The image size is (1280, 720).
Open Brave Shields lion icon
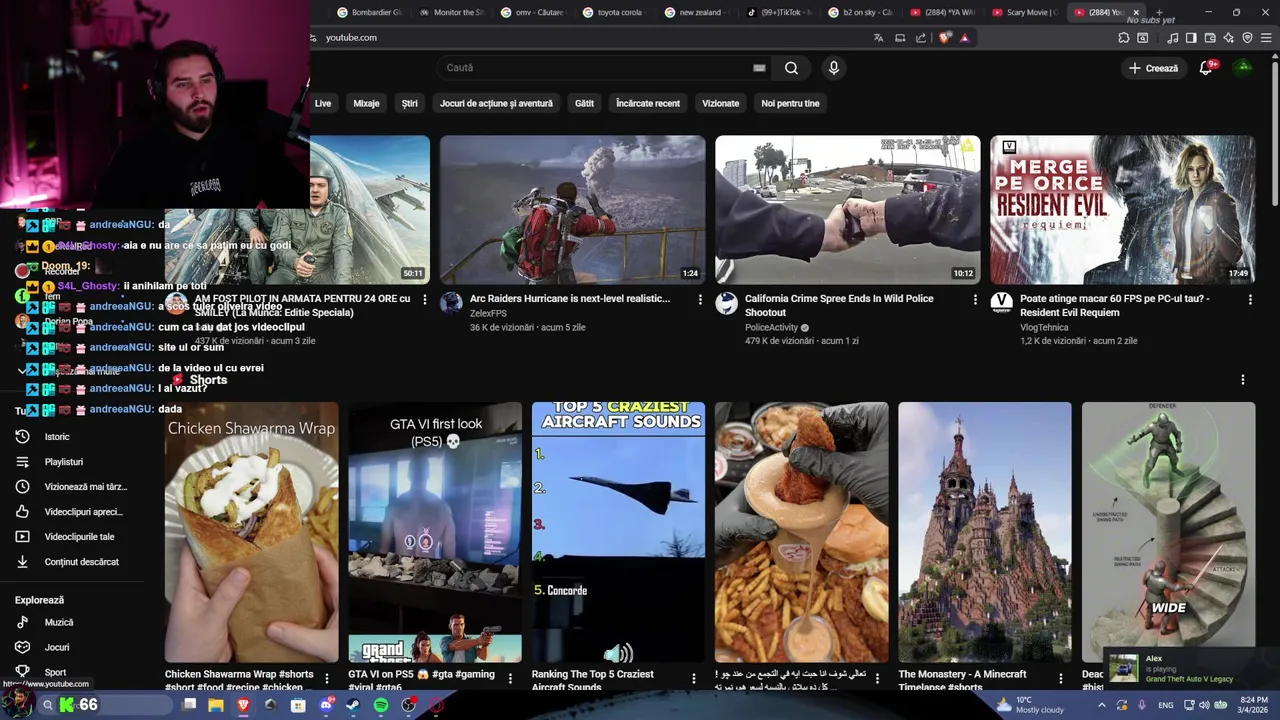[x=945, y=38]
